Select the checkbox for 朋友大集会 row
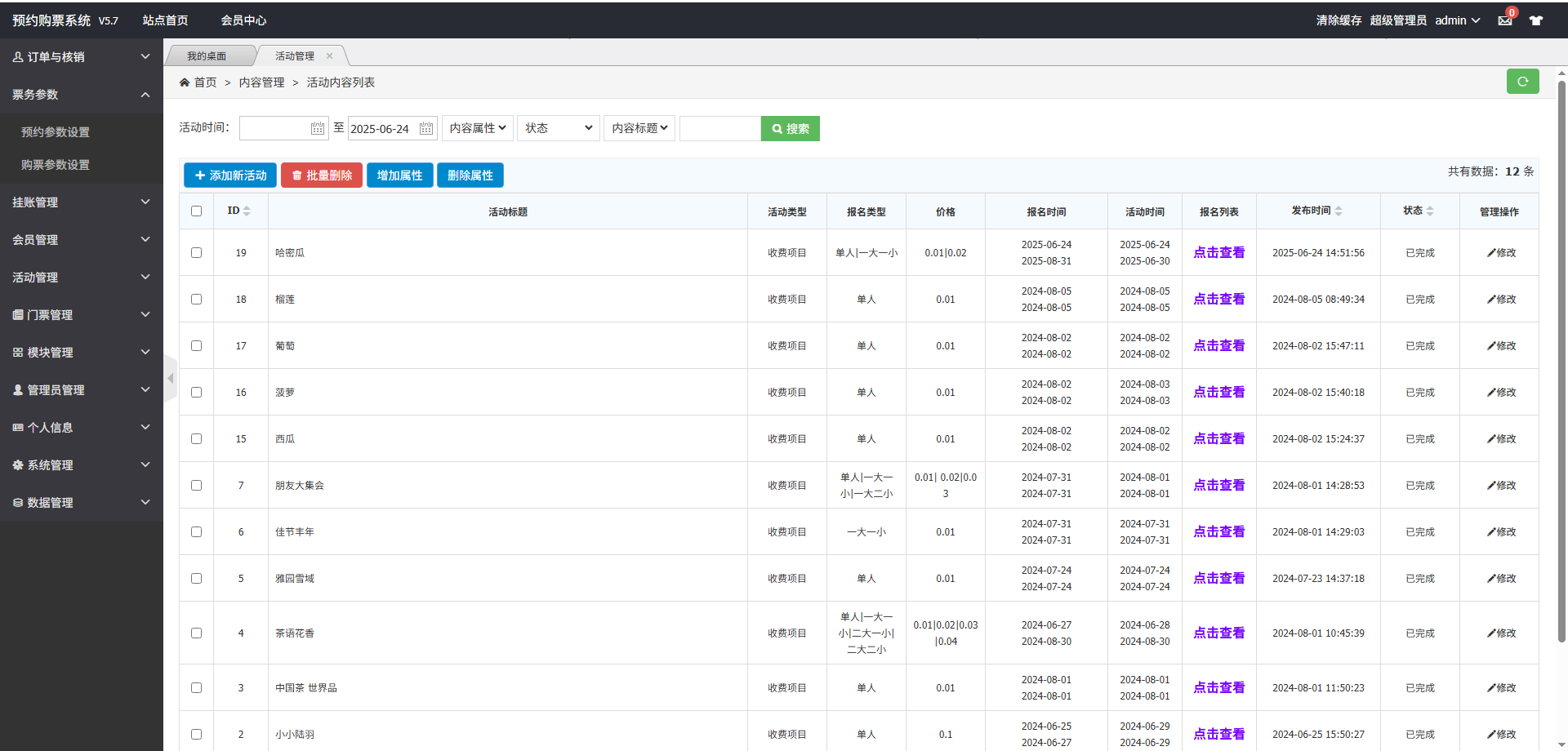 click(x=196, y=486)
